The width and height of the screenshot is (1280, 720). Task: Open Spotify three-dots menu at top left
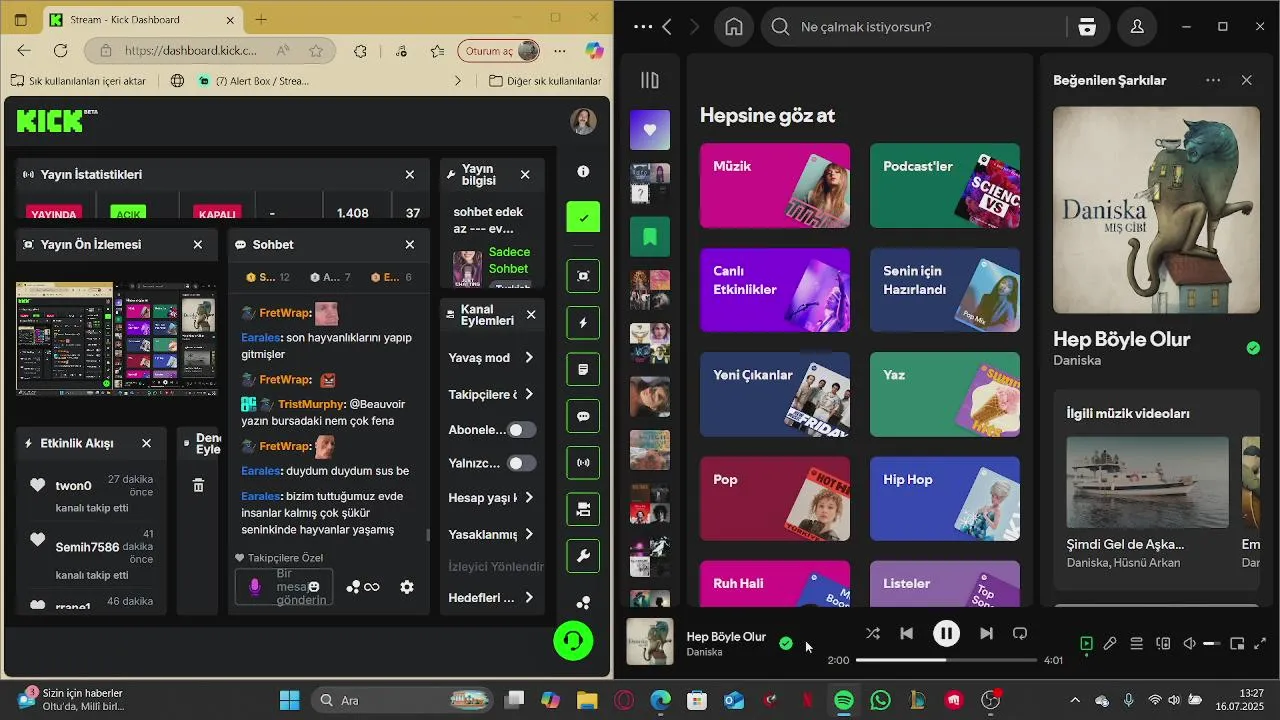point(643,27)
